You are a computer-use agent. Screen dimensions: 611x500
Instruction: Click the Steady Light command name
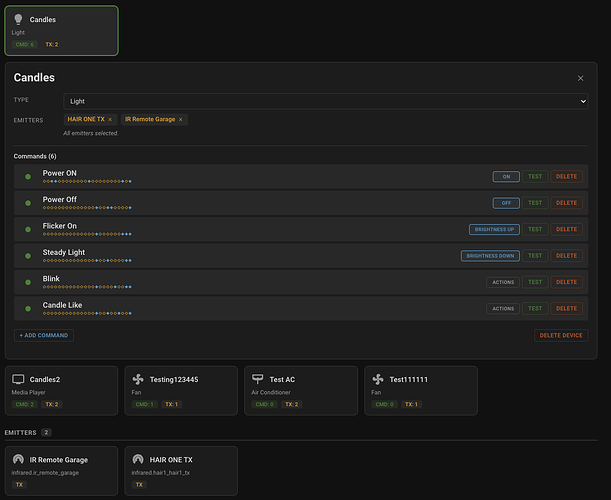[64, 252]
